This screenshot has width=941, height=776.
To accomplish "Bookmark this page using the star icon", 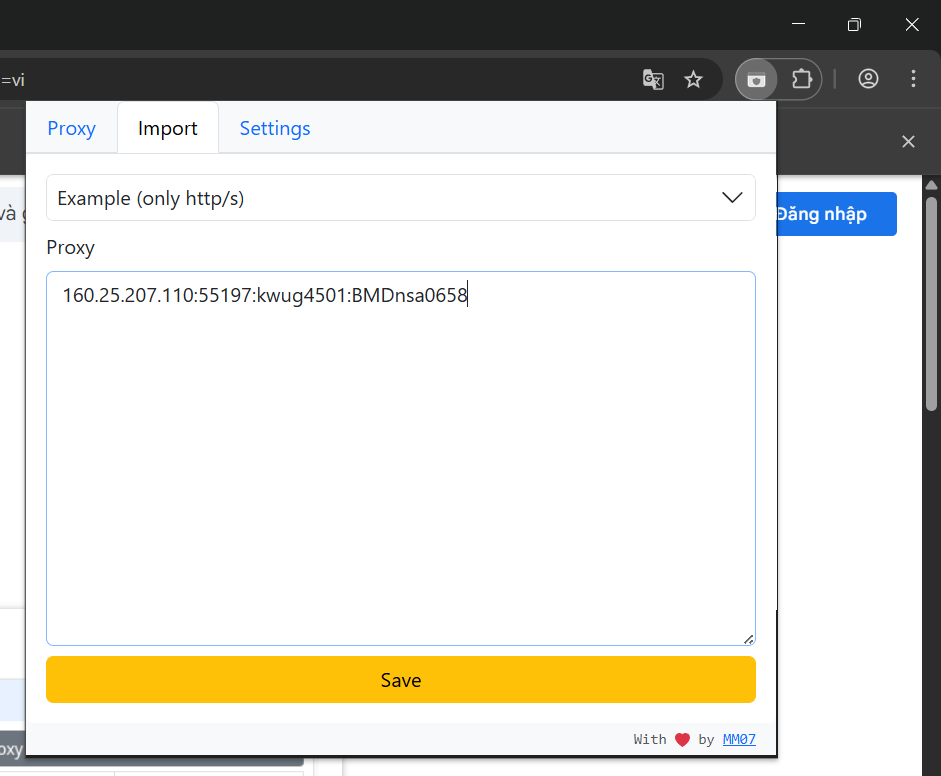I will tap(693, 78).
